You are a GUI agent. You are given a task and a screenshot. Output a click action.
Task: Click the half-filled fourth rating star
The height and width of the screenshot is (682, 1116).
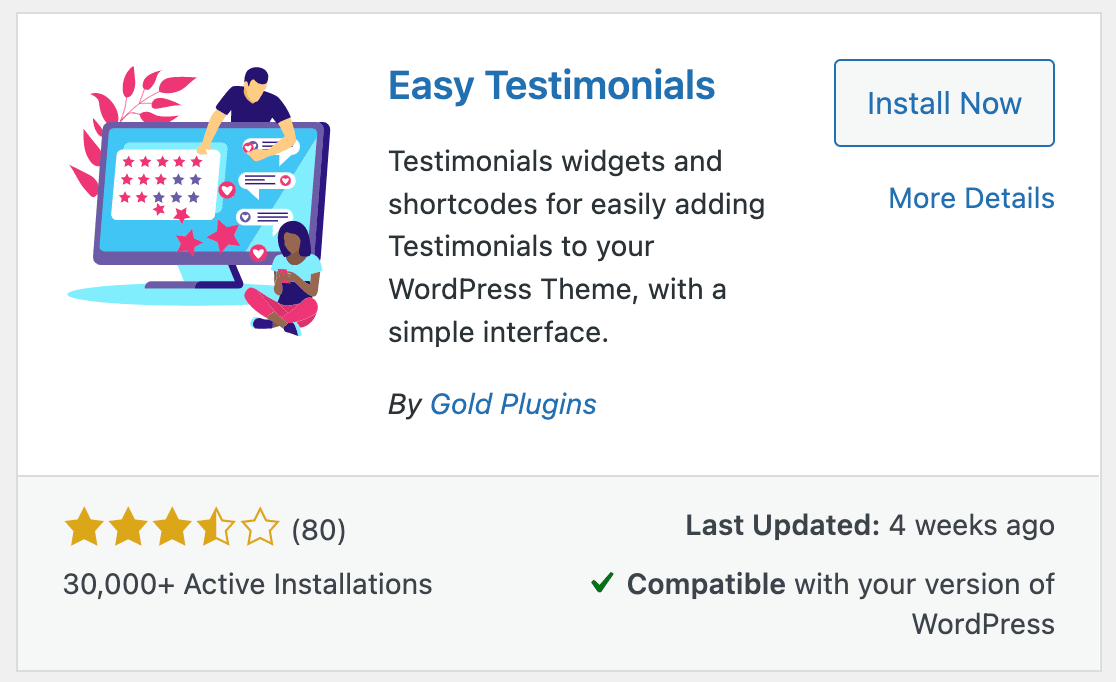tap(216, 528)
